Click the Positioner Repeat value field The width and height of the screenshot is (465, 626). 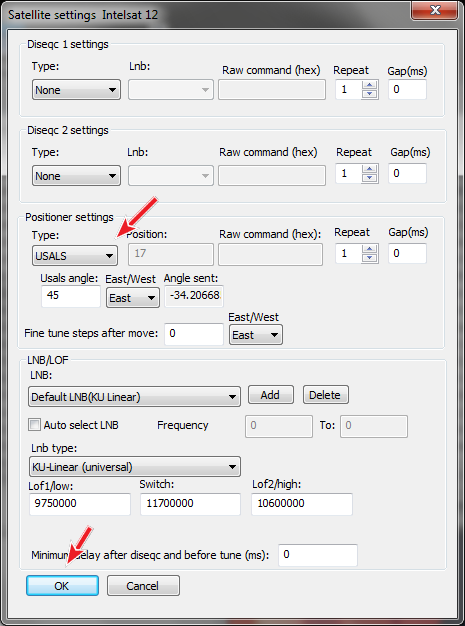(348, 254)
